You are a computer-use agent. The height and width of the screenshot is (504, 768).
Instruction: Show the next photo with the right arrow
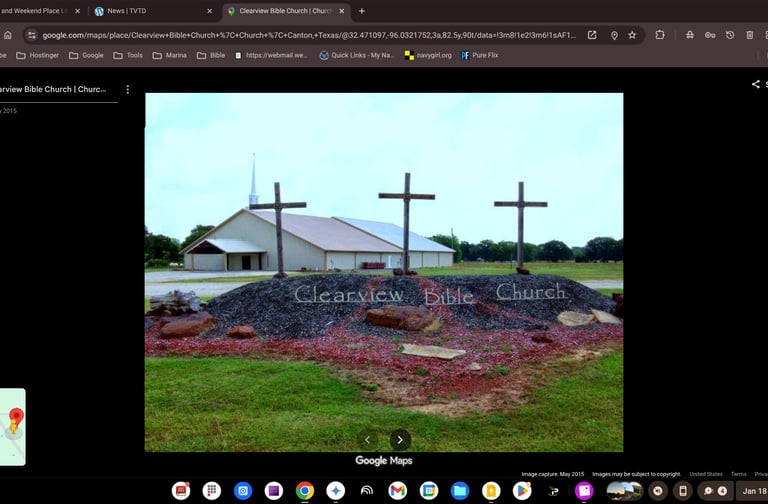(x=400, y=439)
